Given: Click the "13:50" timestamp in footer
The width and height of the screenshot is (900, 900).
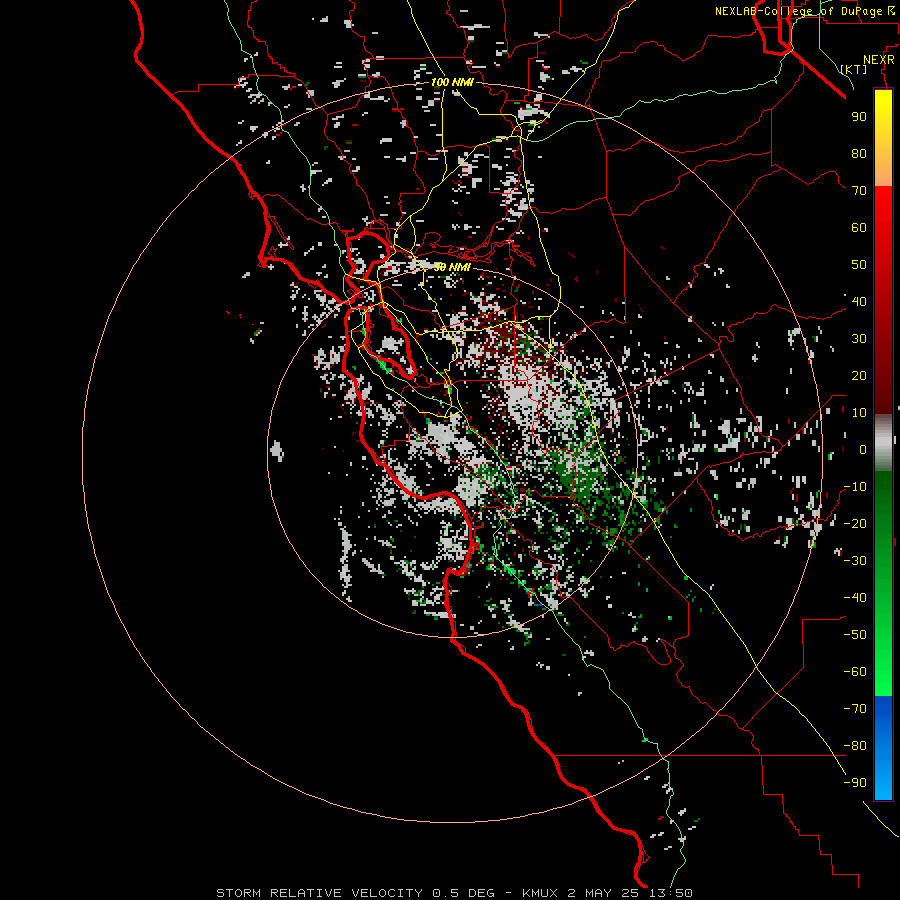Looking at the screenshot, I should pyautogui.click(x=670, y=893).
